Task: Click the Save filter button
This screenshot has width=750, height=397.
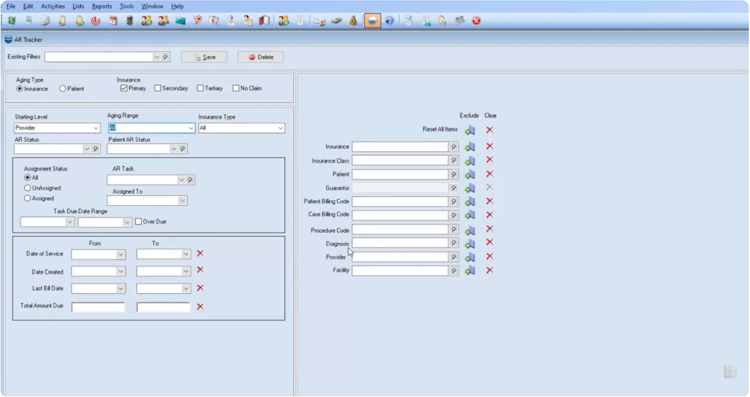Action: point(204,57)
